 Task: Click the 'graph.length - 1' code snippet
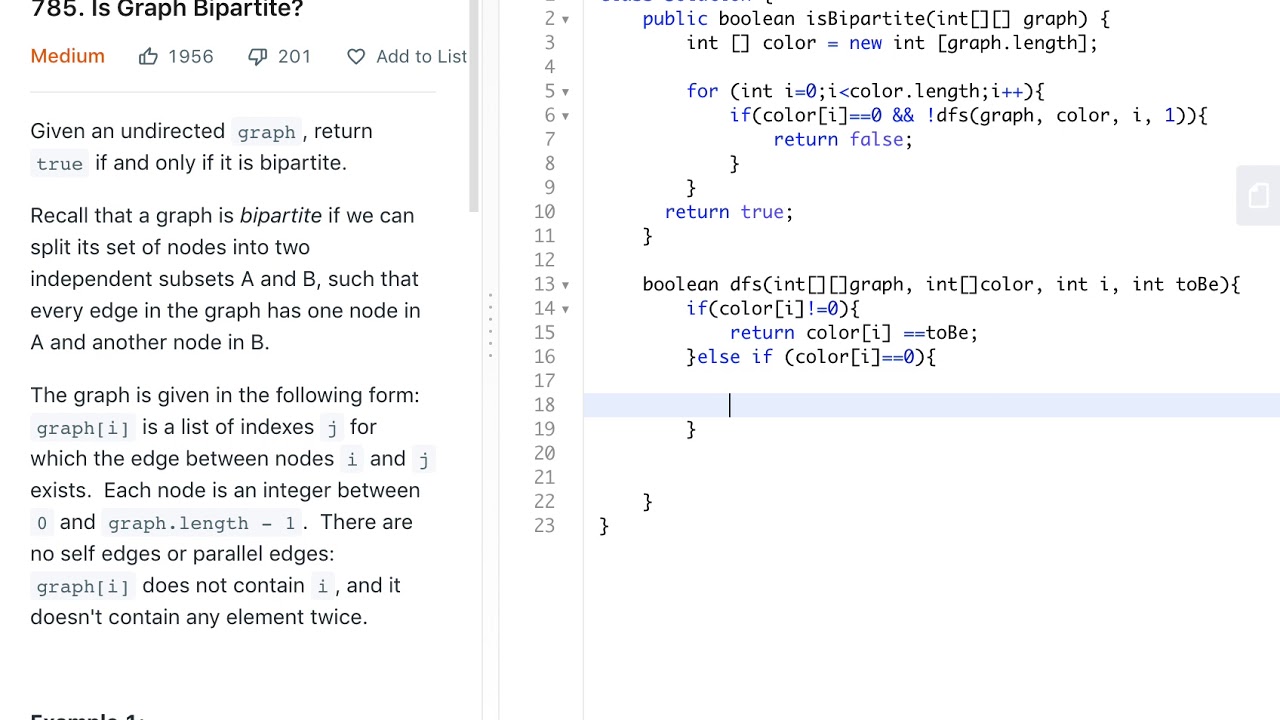(x=201, y=523)
